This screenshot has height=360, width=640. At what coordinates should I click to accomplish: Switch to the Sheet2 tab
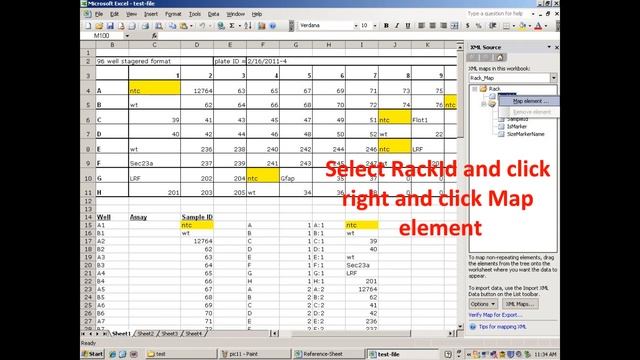point(145,333)
